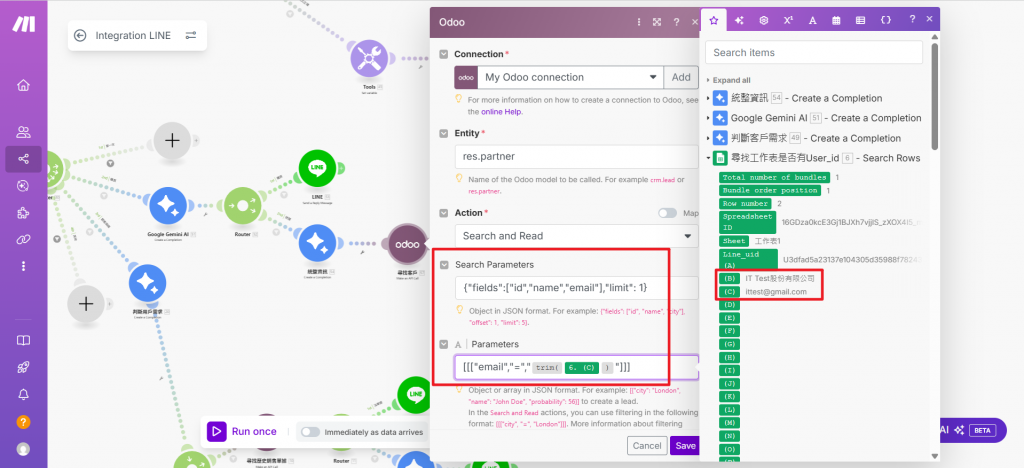Image resolution: width=1024 pixels, height=468 pixels.
Task: Click the upper empty plus module
Action: [x=172, y=140]
